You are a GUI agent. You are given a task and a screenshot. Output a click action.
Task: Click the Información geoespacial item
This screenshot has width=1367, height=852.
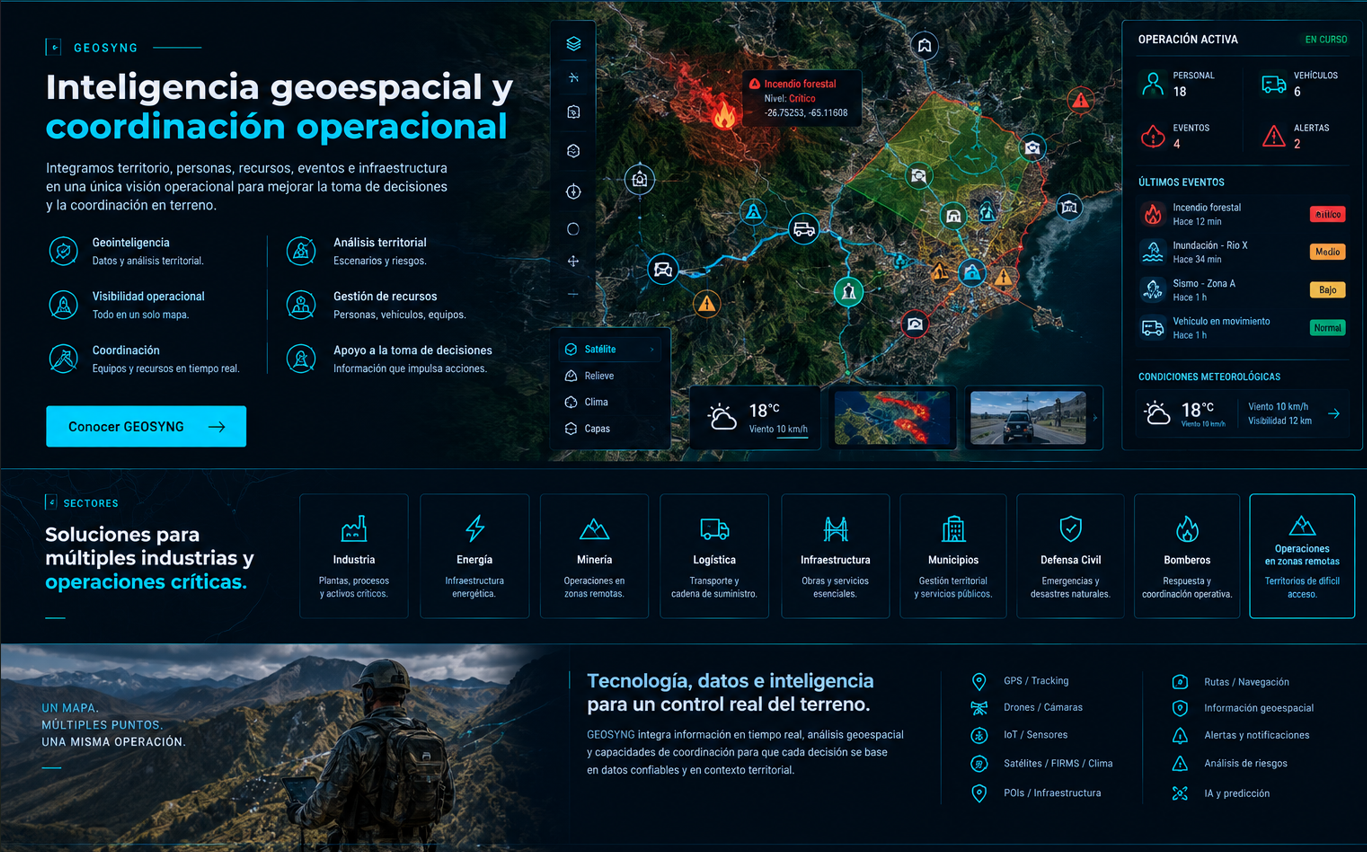tap(1243, 708)
